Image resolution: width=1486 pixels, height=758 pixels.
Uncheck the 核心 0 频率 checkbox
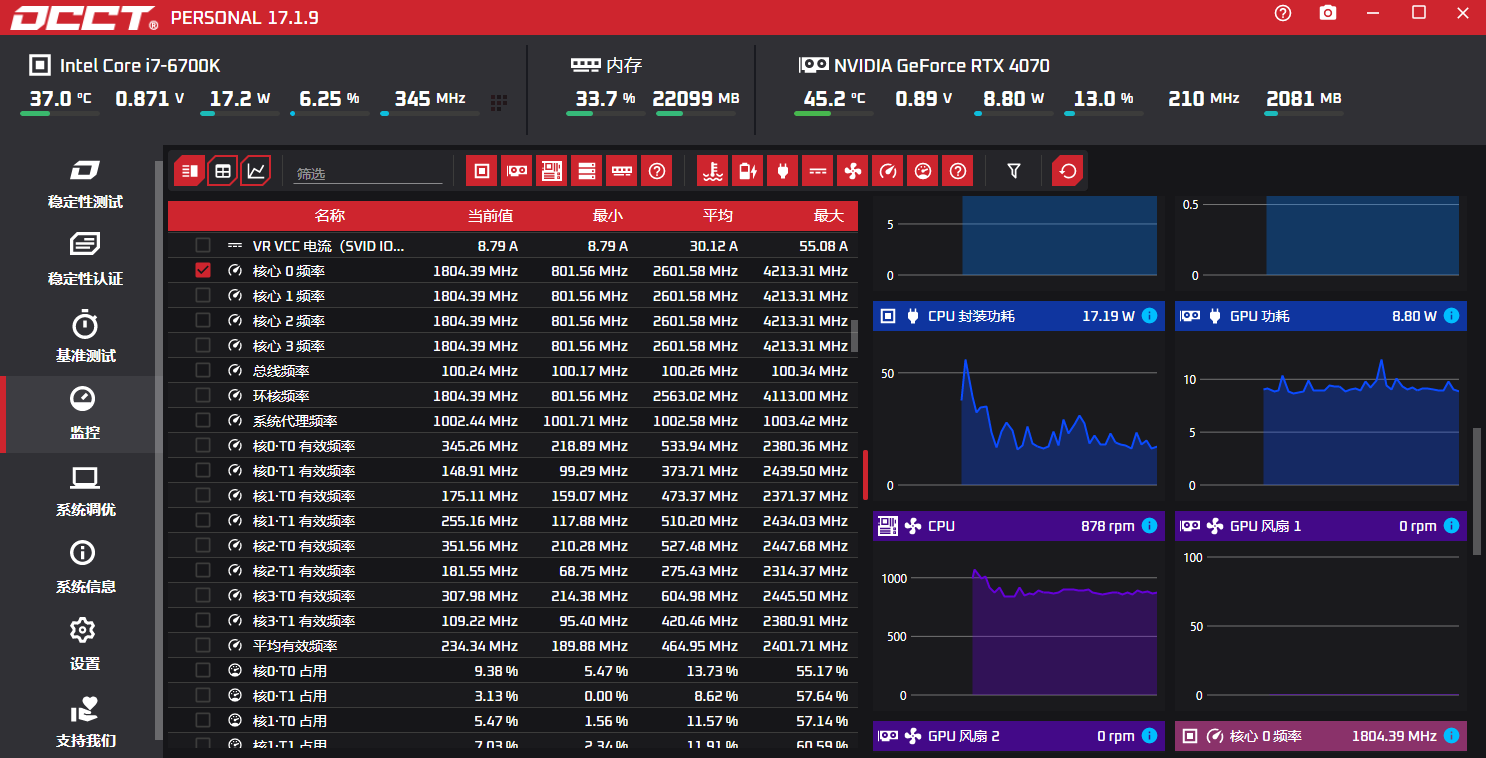203,270
